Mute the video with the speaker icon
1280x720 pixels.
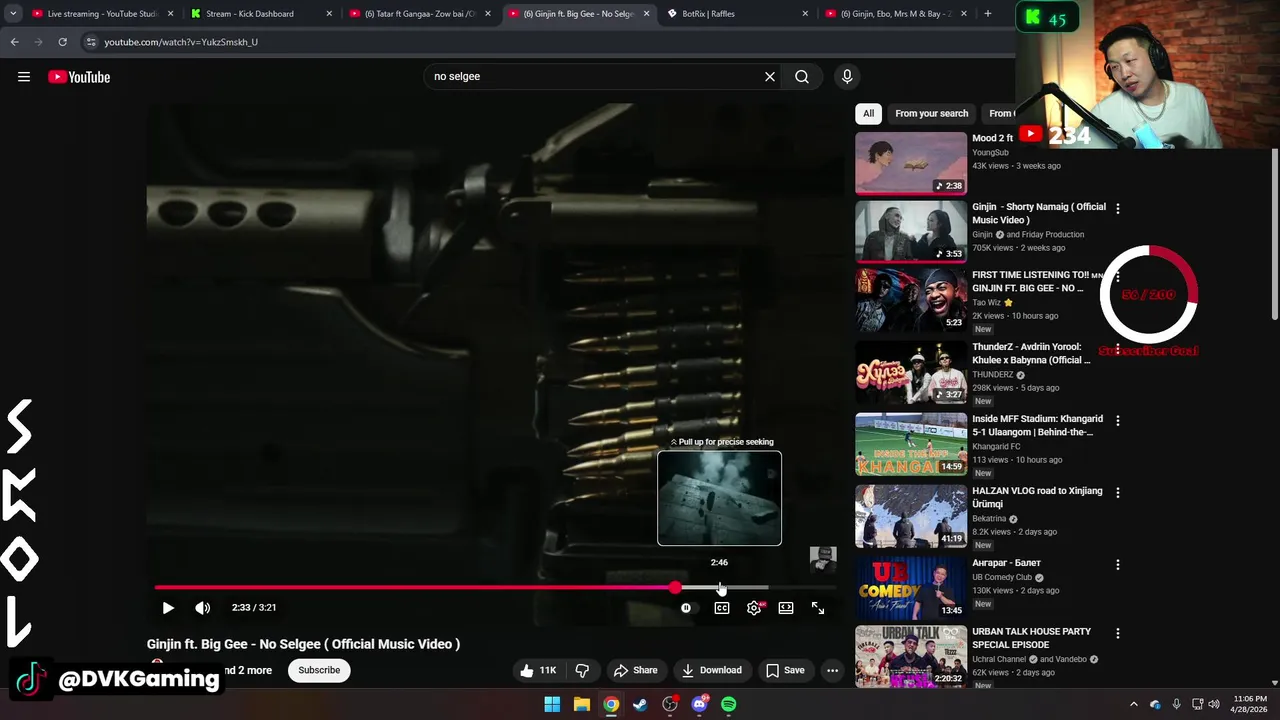click(x=202, y=607)
